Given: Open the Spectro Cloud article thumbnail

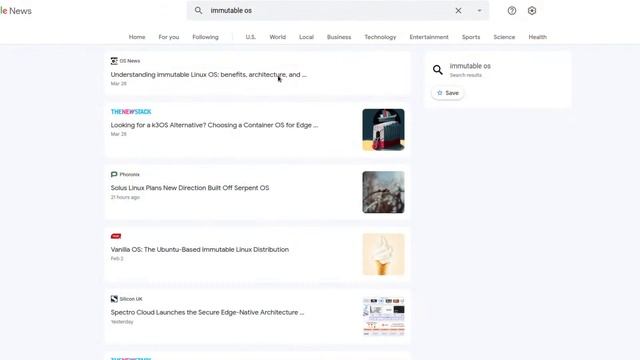Looking at the screenshot, I should [x=383, y=317].
